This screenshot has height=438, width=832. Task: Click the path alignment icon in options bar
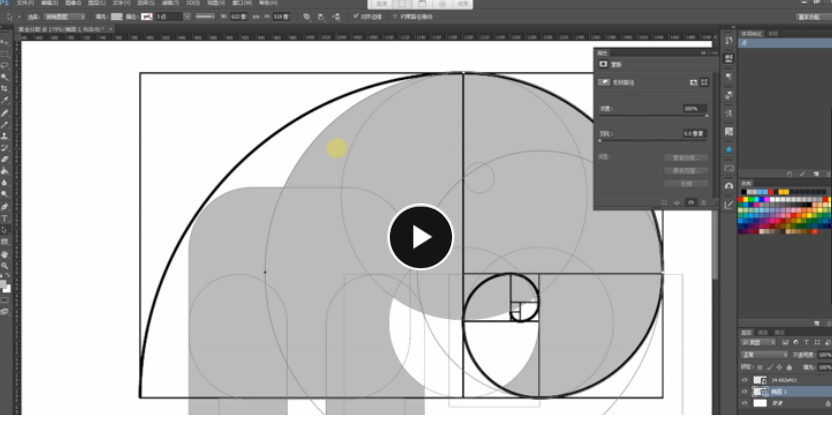(x=321, y=16)
